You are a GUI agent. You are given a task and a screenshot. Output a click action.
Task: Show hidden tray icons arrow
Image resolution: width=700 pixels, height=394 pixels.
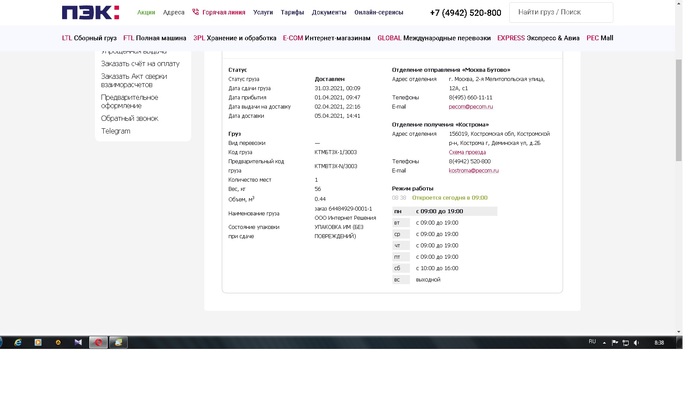(x=604, y=343)
